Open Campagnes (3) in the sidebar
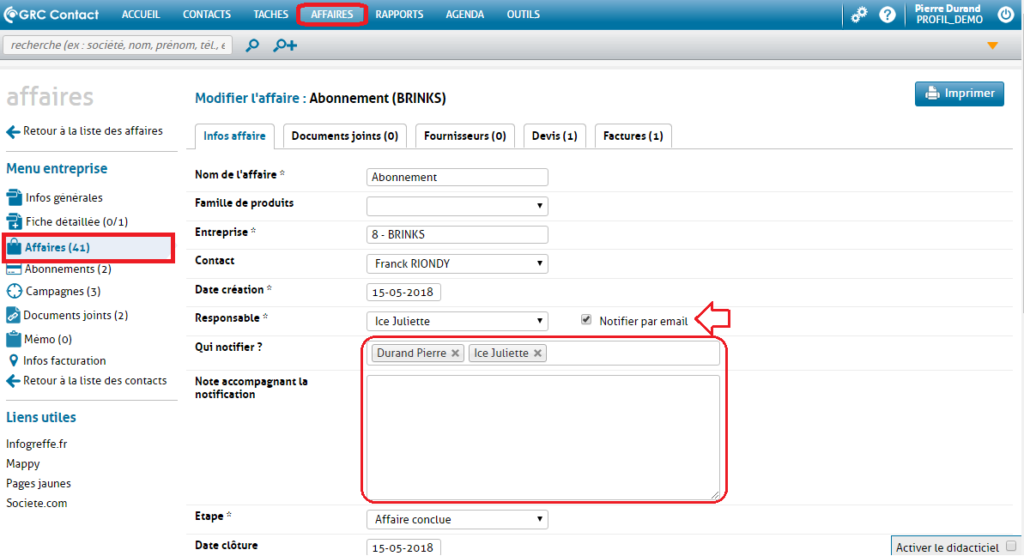Screen dimensions: 1024x556 coord(62,292)
